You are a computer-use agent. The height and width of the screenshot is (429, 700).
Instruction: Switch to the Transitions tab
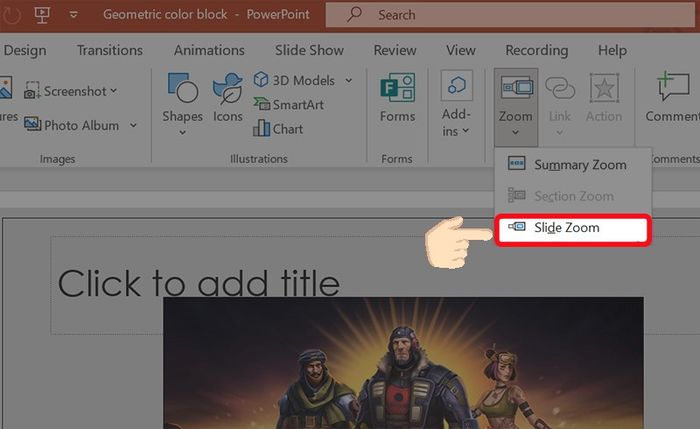tap(110, 50)
